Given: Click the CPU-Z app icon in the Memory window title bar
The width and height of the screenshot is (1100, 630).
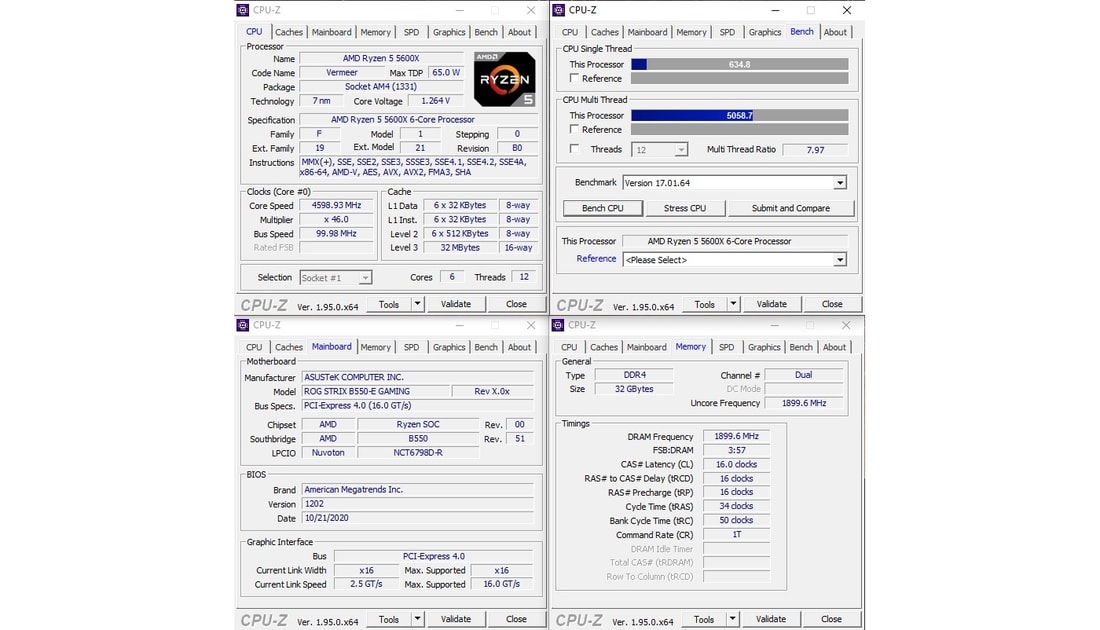Looking at the screenshot, I should point(558,325).
